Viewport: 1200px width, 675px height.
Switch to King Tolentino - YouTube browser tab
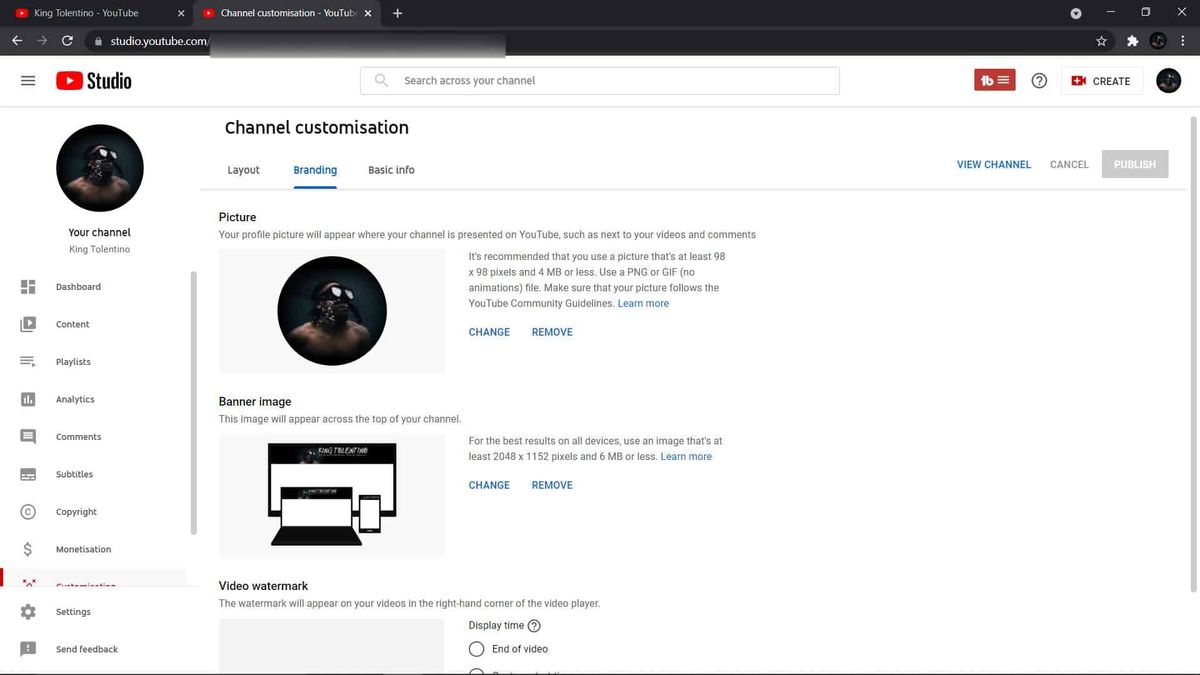96,13
